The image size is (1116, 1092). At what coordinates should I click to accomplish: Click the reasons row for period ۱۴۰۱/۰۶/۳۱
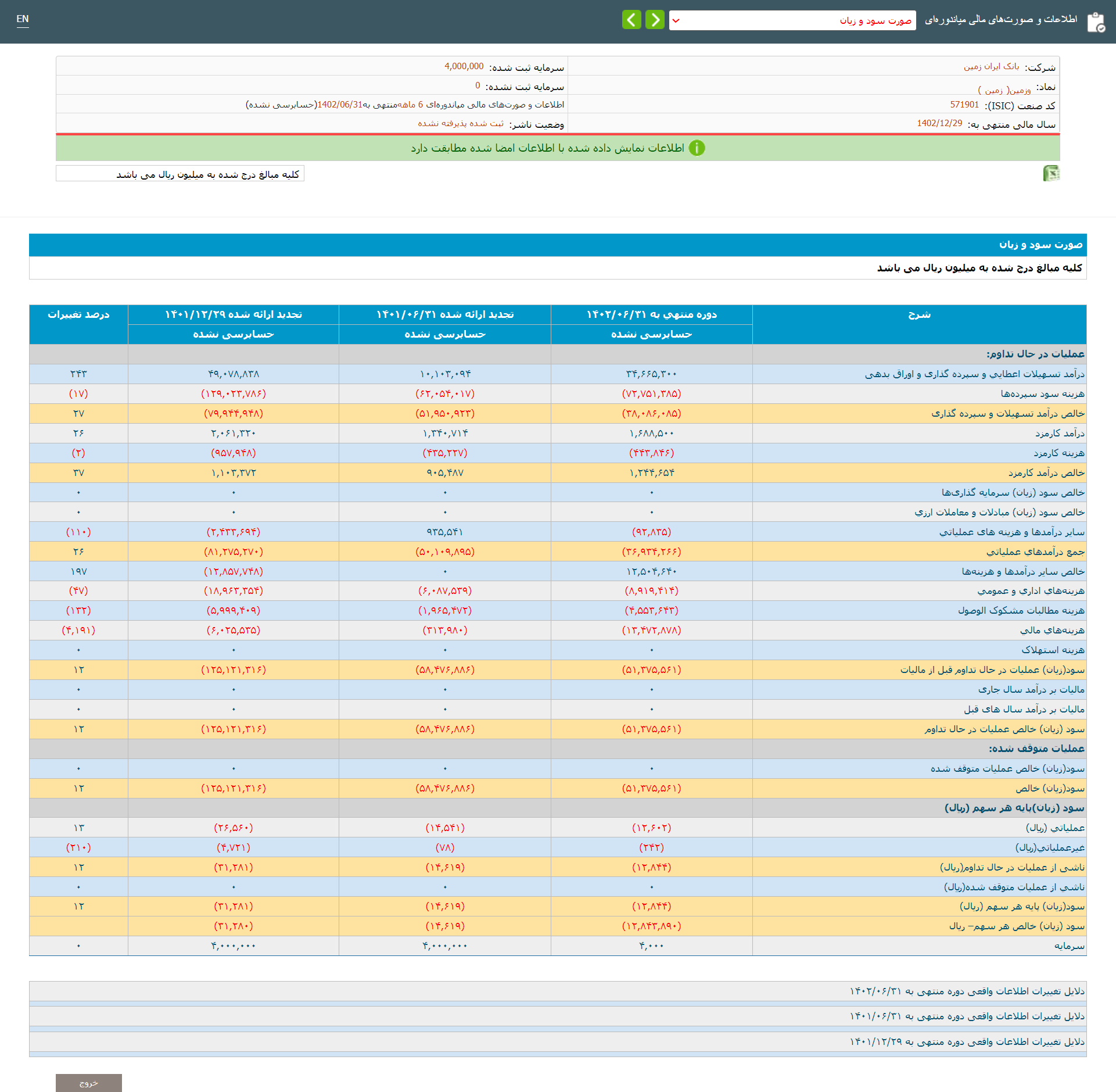point(558,1016)
